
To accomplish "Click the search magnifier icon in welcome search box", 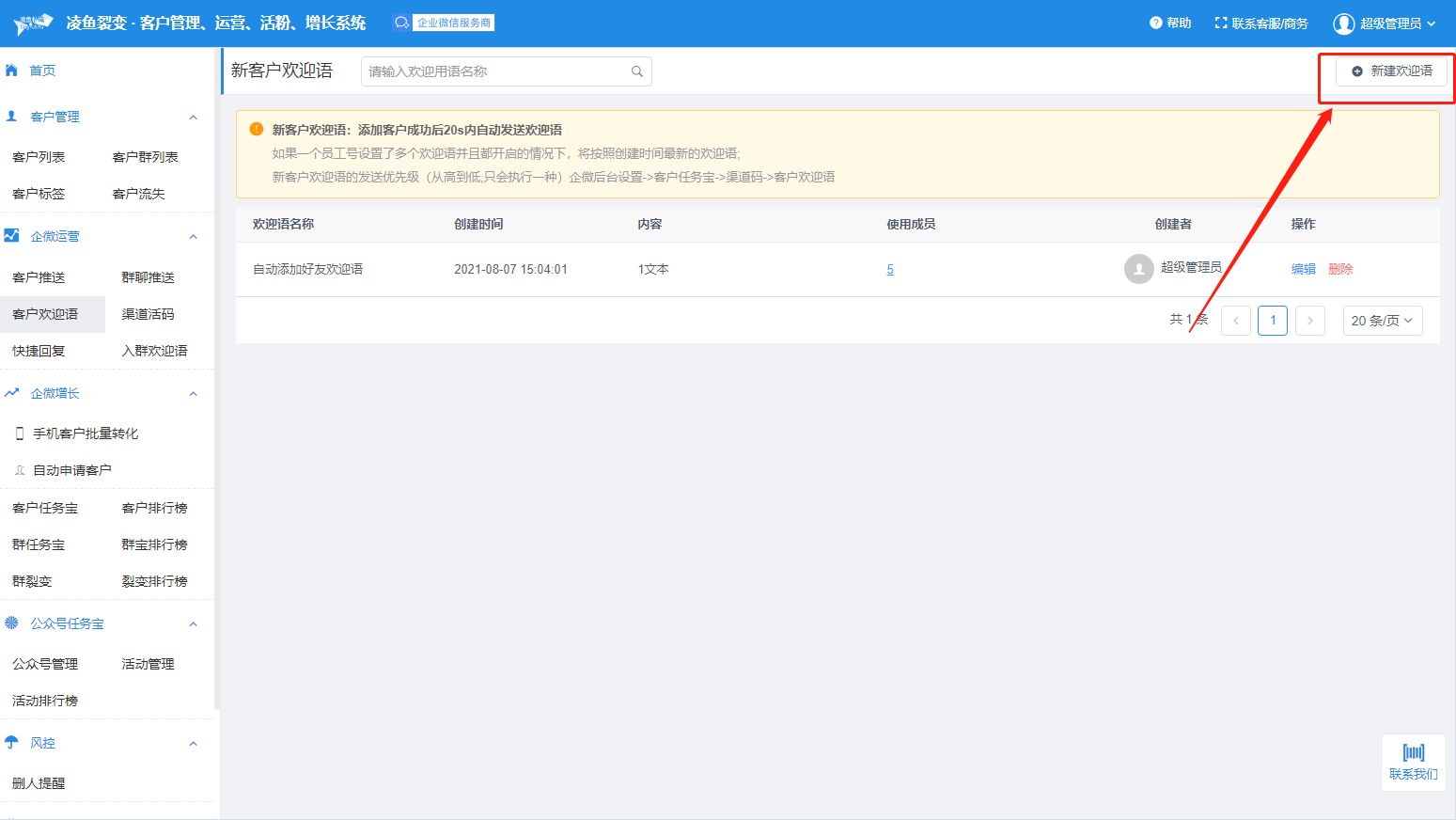I will click(x=636, y=71).
